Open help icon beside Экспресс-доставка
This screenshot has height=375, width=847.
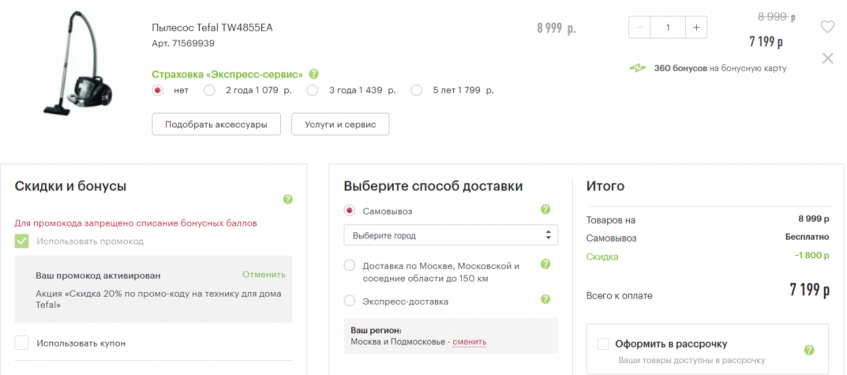click(x=545, y=299)
